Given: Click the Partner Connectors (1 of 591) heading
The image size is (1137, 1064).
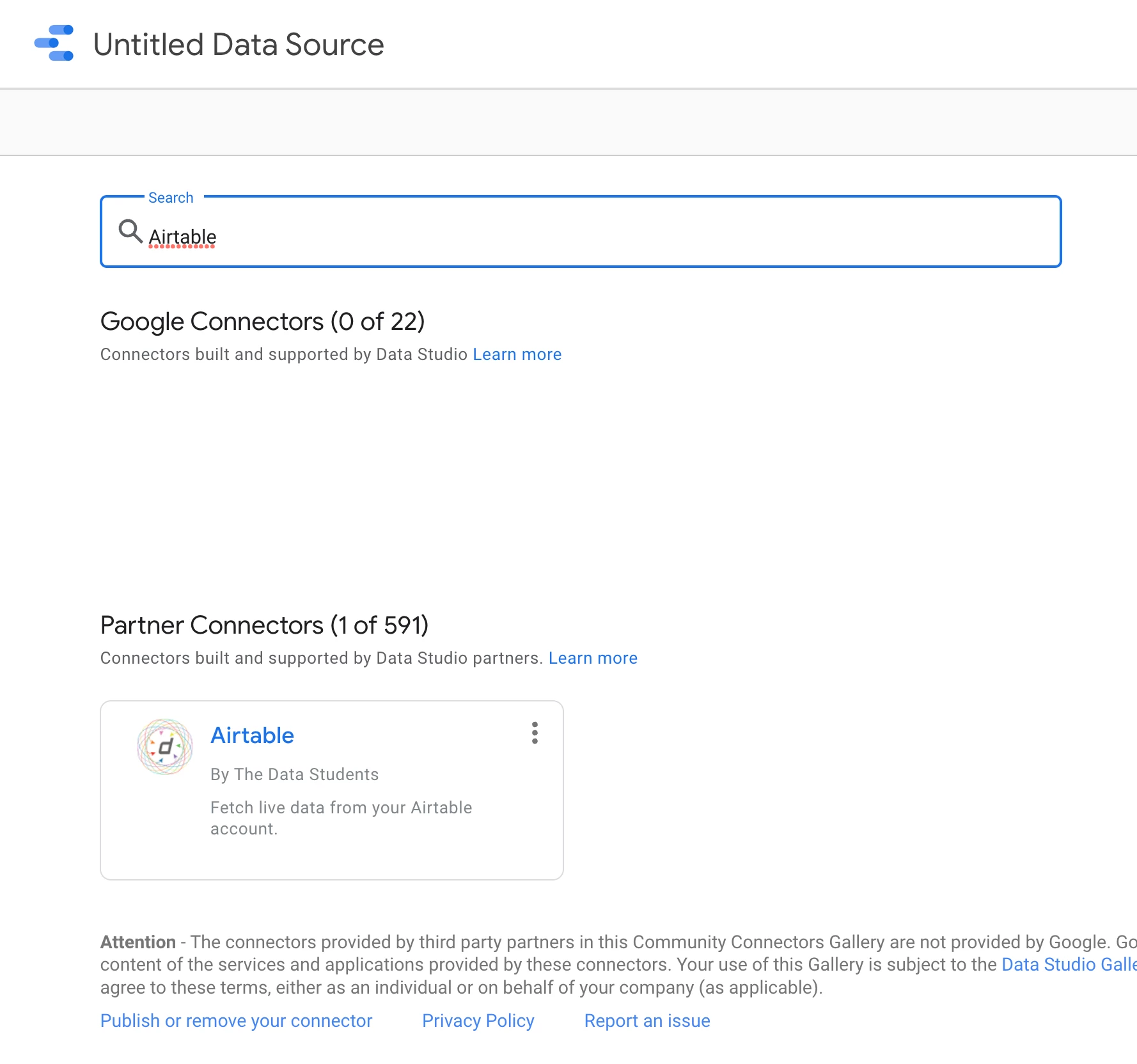Looking at the screenshot, I should tap(264, 625).
